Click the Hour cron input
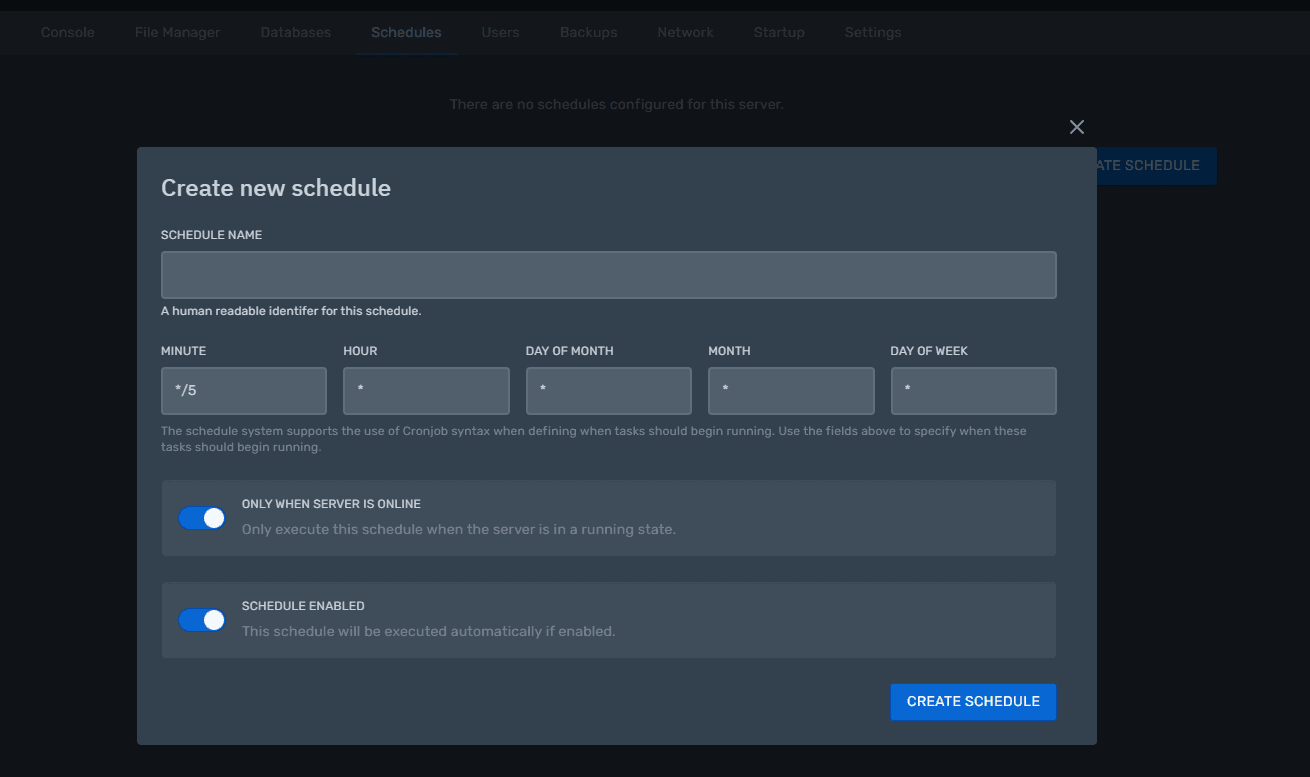This screenshot has width=1310, height=777. 426,391
